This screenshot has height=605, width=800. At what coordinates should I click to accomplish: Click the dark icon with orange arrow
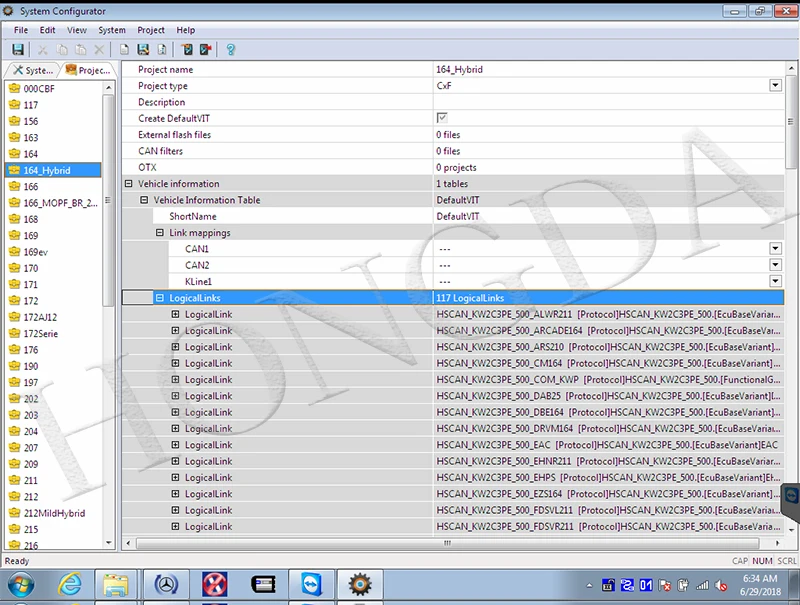pos(187,49)
